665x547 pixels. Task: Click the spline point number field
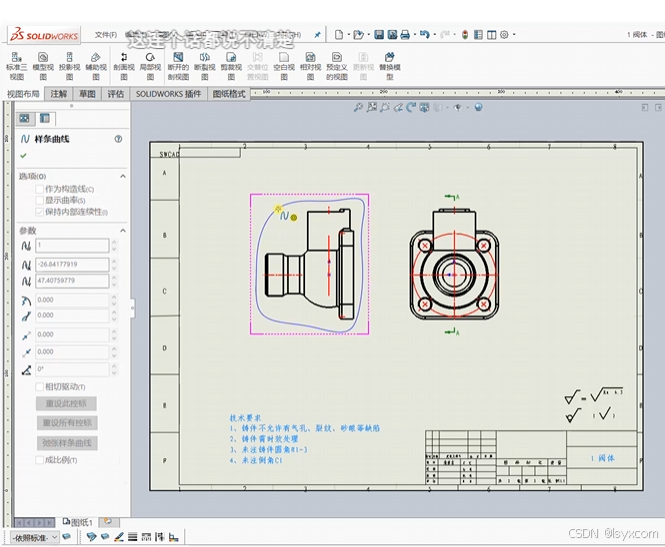[x=73, y=245]
